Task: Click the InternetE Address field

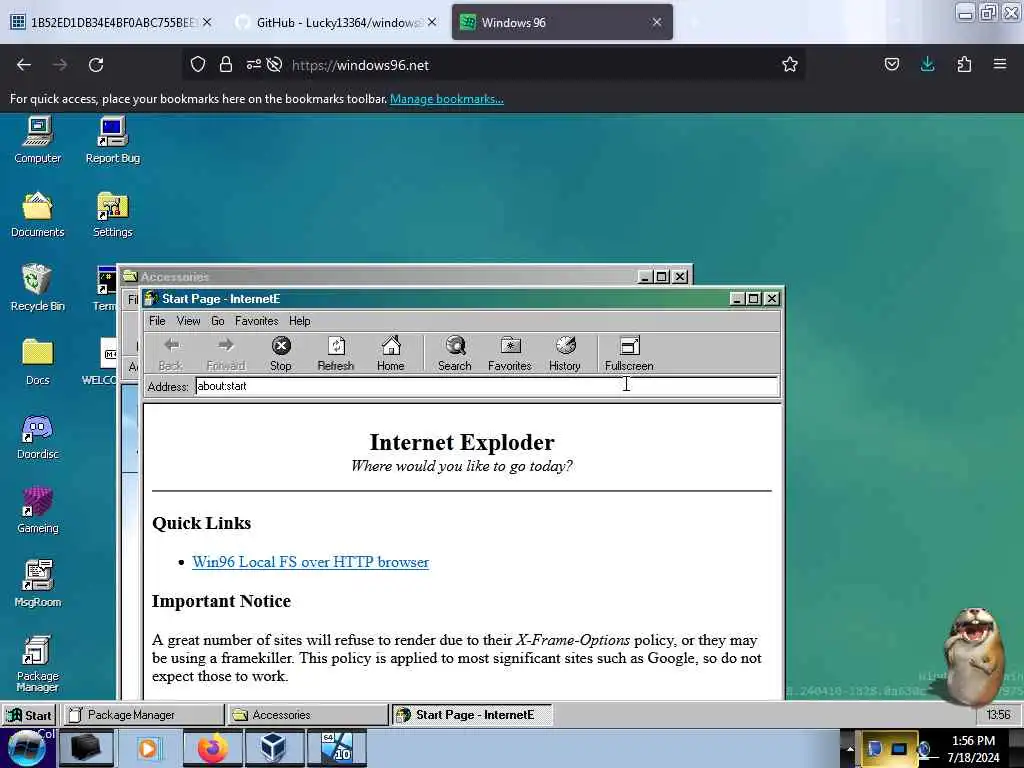Action: tap(487, 386)
